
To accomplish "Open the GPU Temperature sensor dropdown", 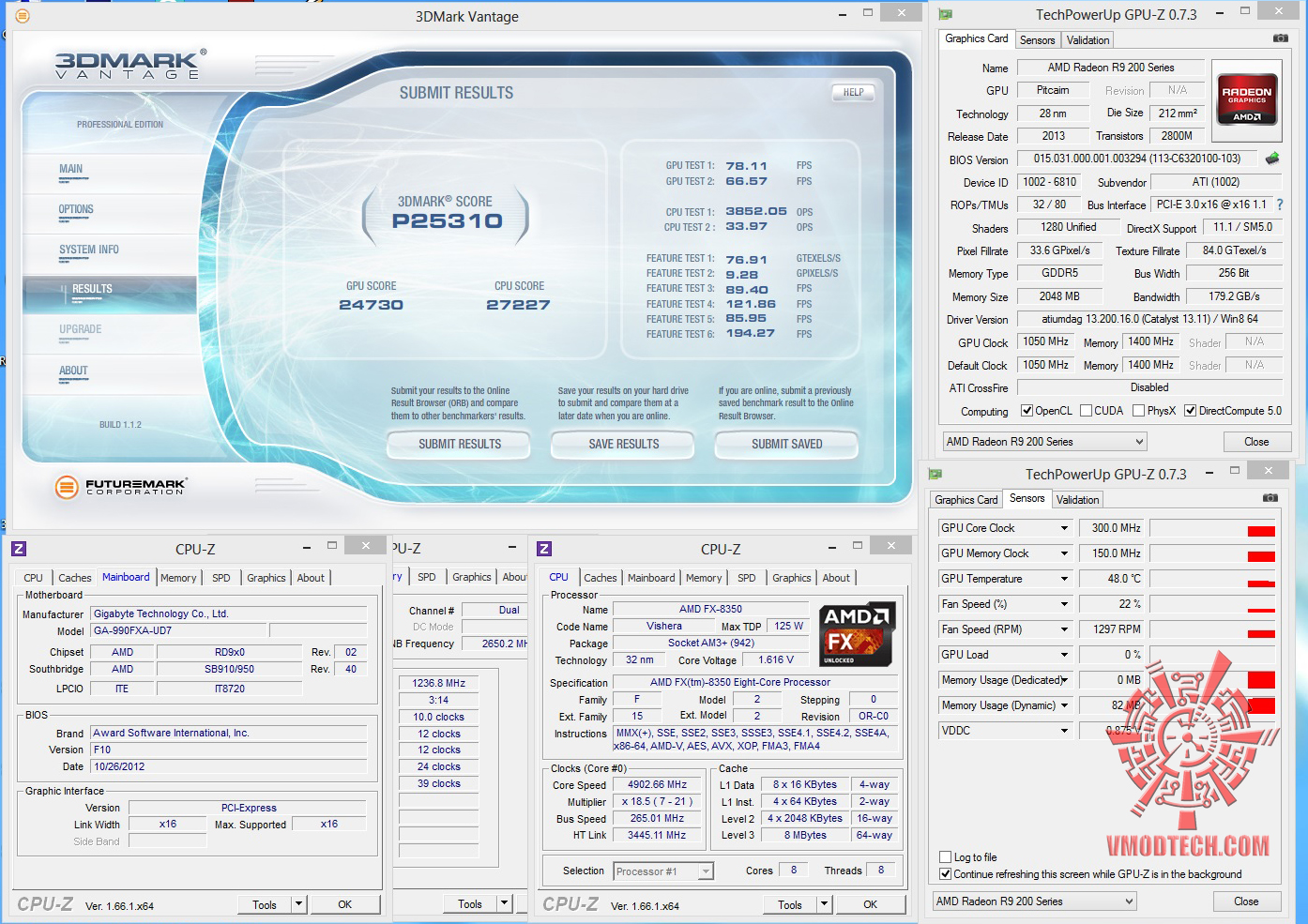I will point(1064,579).
